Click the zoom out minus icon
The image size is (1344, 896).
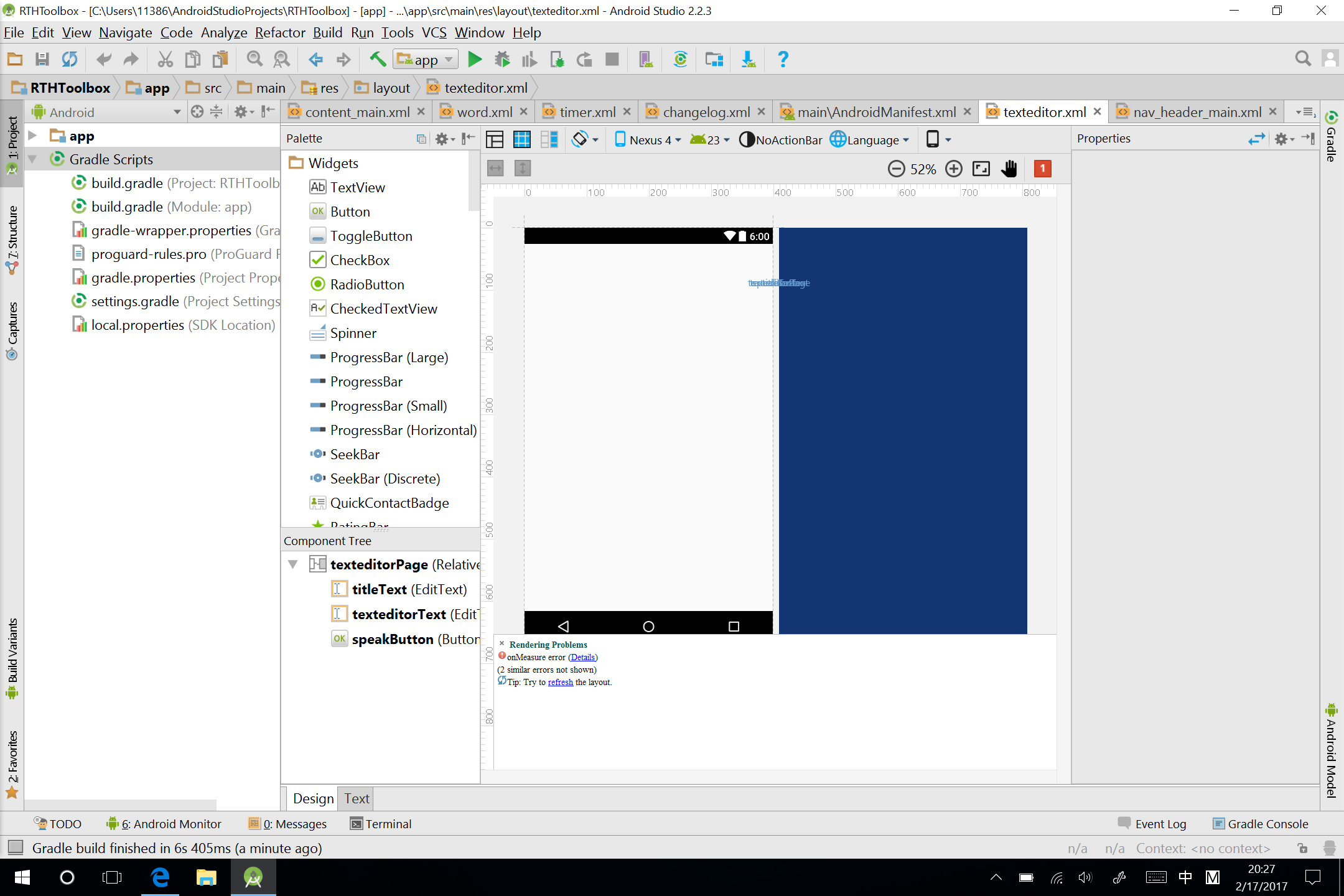tap(896, 169)
